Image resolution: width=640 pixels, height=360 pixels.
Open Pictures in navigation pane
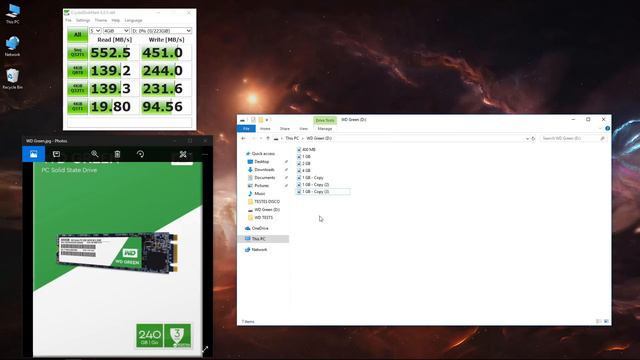click(258, 185)
